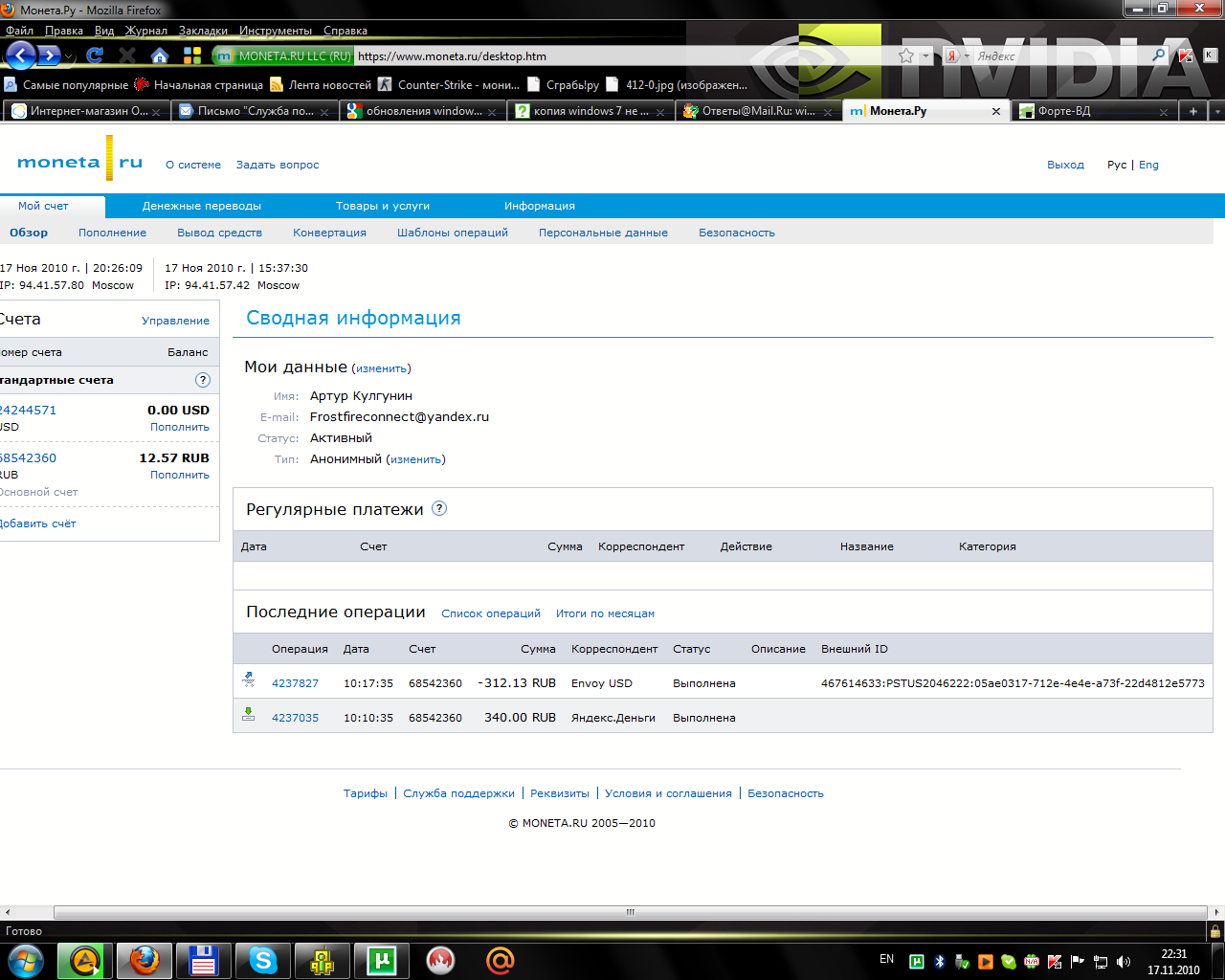Open help icon next to Регулярные платежи
Screen dimensions: 1225x980
click(439, 508)
